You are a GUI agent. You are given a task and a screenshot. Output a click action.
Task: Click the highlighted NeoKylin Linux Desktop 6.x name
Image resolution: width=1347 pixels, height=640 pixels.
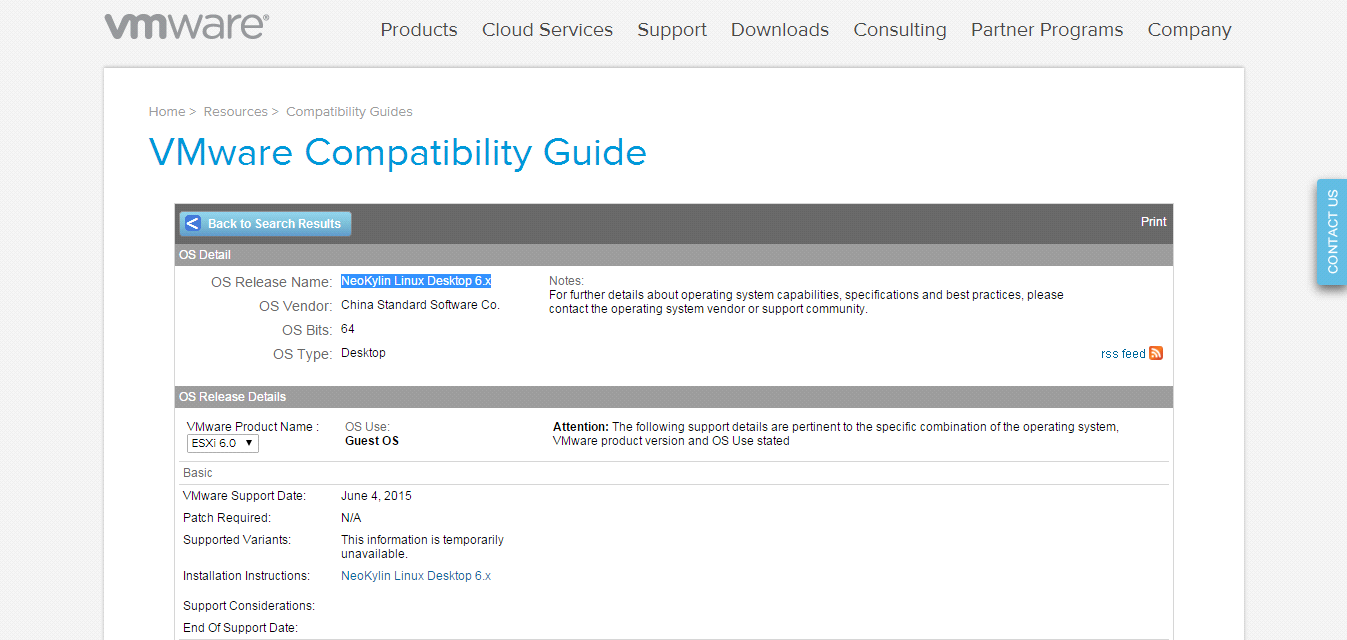pyautogui.click(x=416, y=281)
